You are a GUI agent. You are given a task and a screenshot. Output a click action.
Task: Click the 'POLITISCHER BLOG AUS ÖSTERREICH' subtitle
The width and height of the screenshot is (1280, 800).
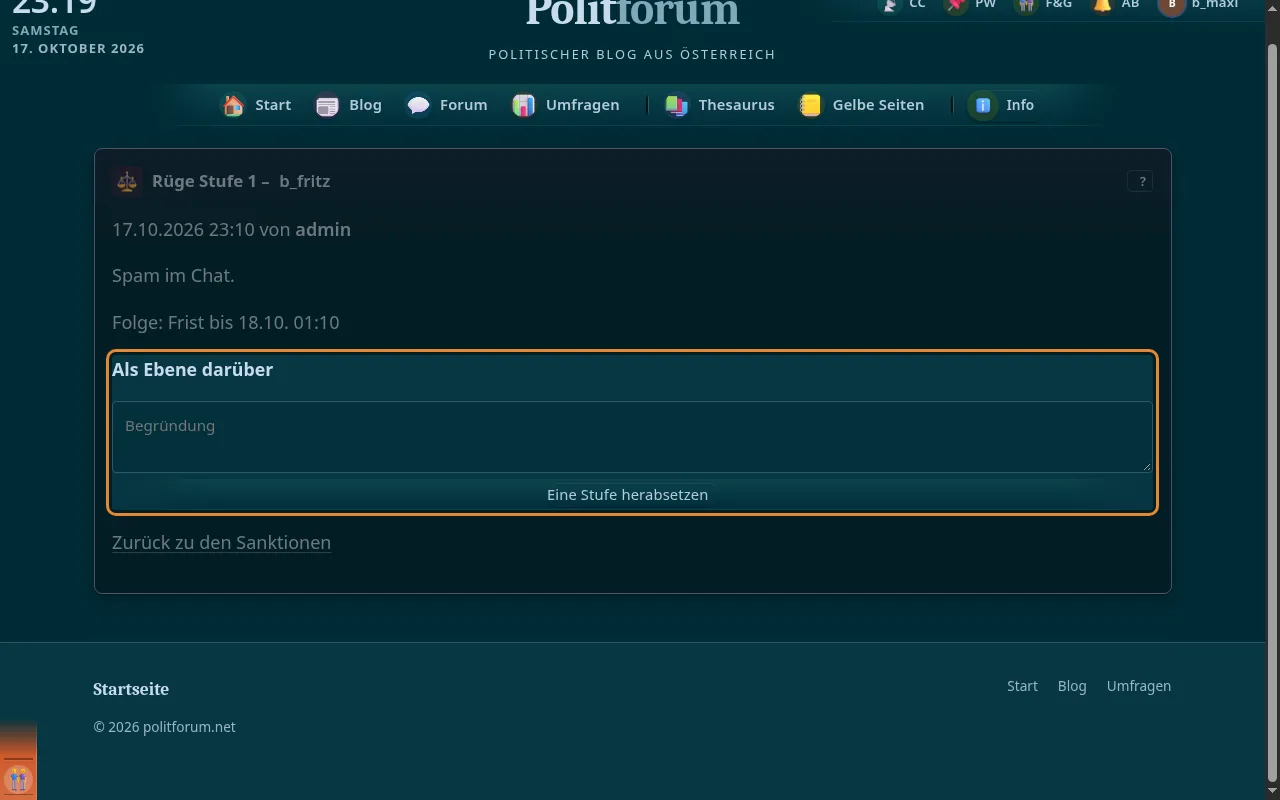tap(632, 54)
